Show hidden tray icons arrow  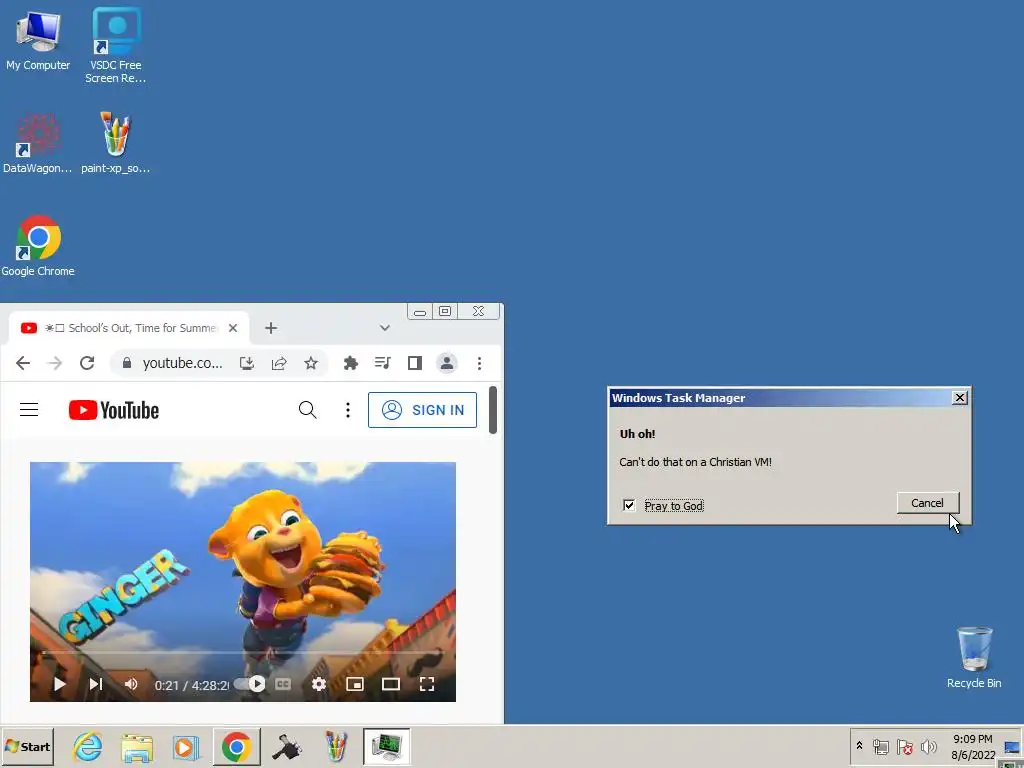(859, 746)
